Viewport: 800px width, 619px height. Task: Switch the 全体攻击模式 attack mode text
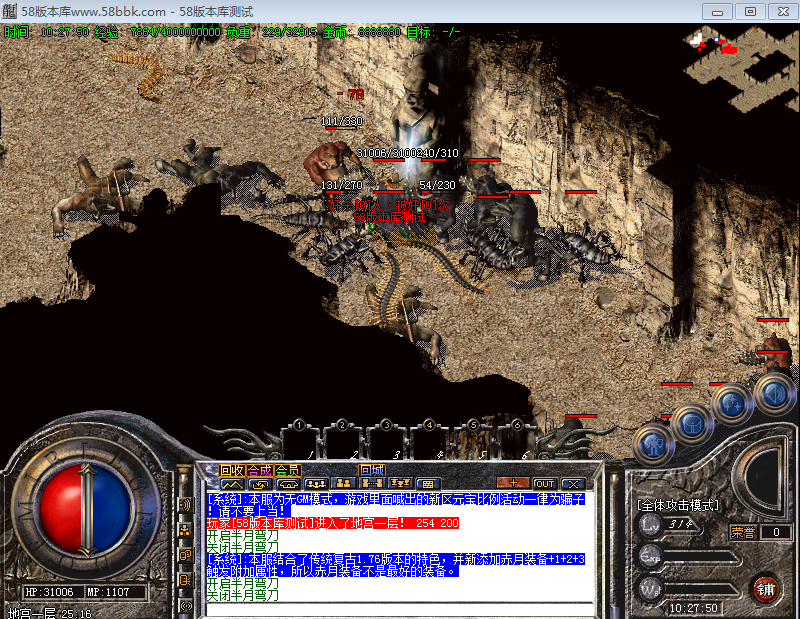click(678, 505)
